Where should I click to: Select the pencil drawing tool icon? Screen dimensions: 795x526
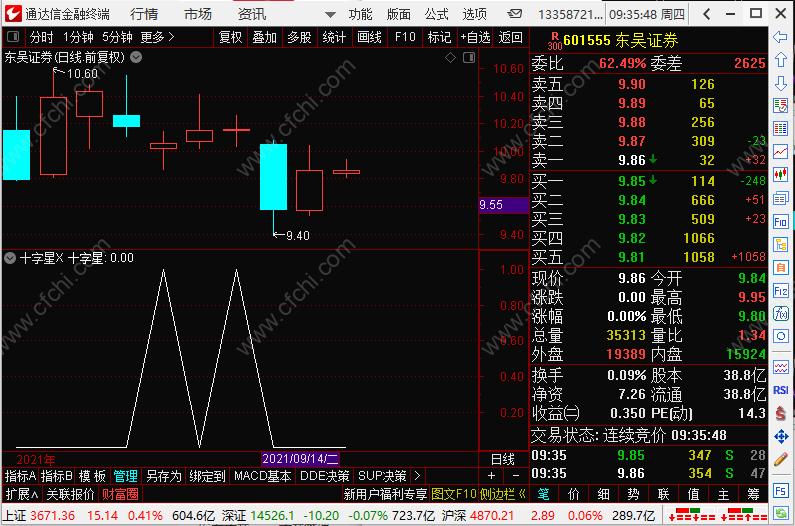[780, 460]
